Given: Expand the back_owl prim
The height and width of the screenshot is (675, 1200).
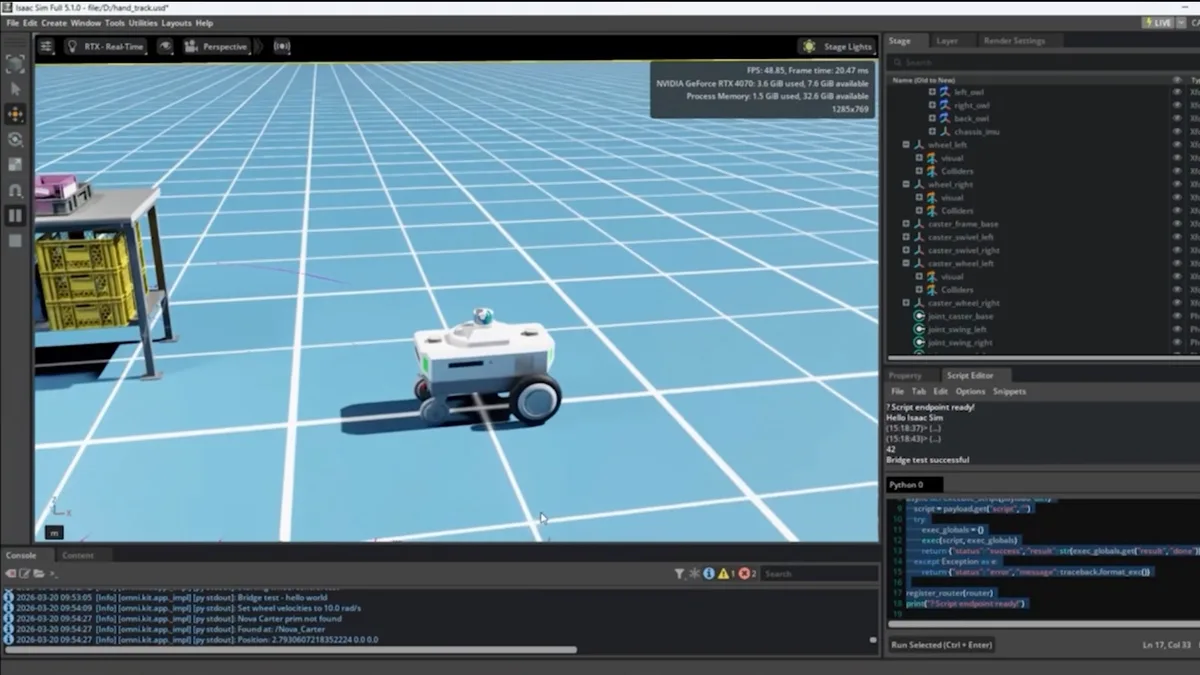Looking at the screenshot, I should point(932,118).
